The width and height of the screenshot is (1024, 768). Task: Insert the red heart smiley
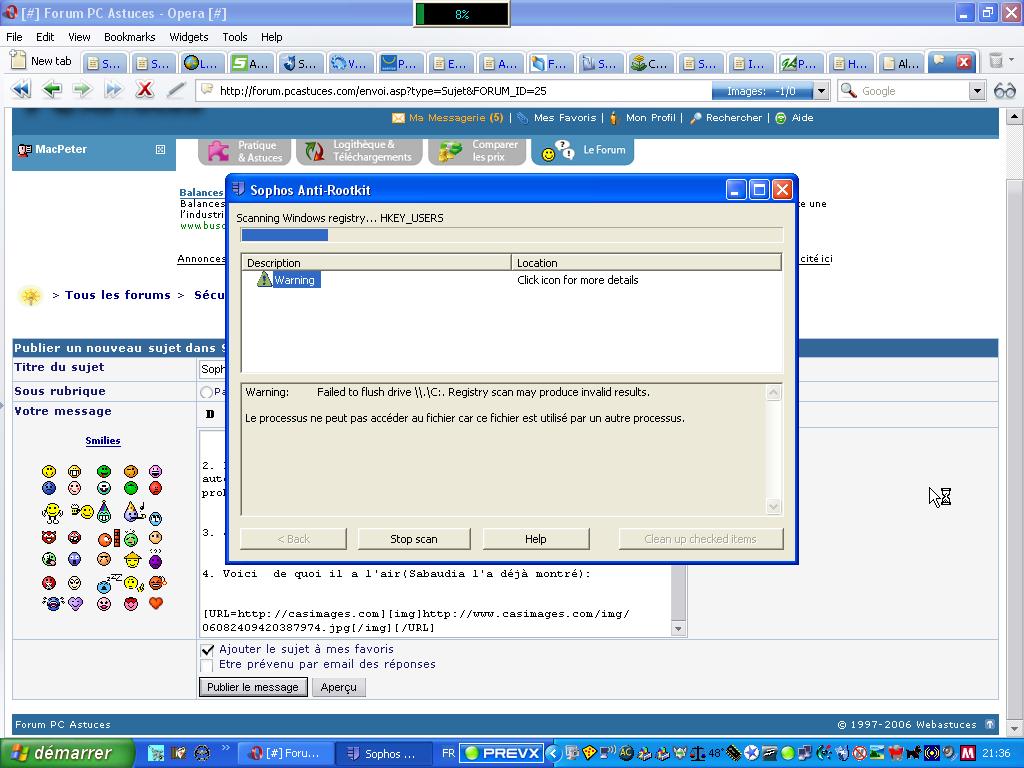(x=156, y=603)
